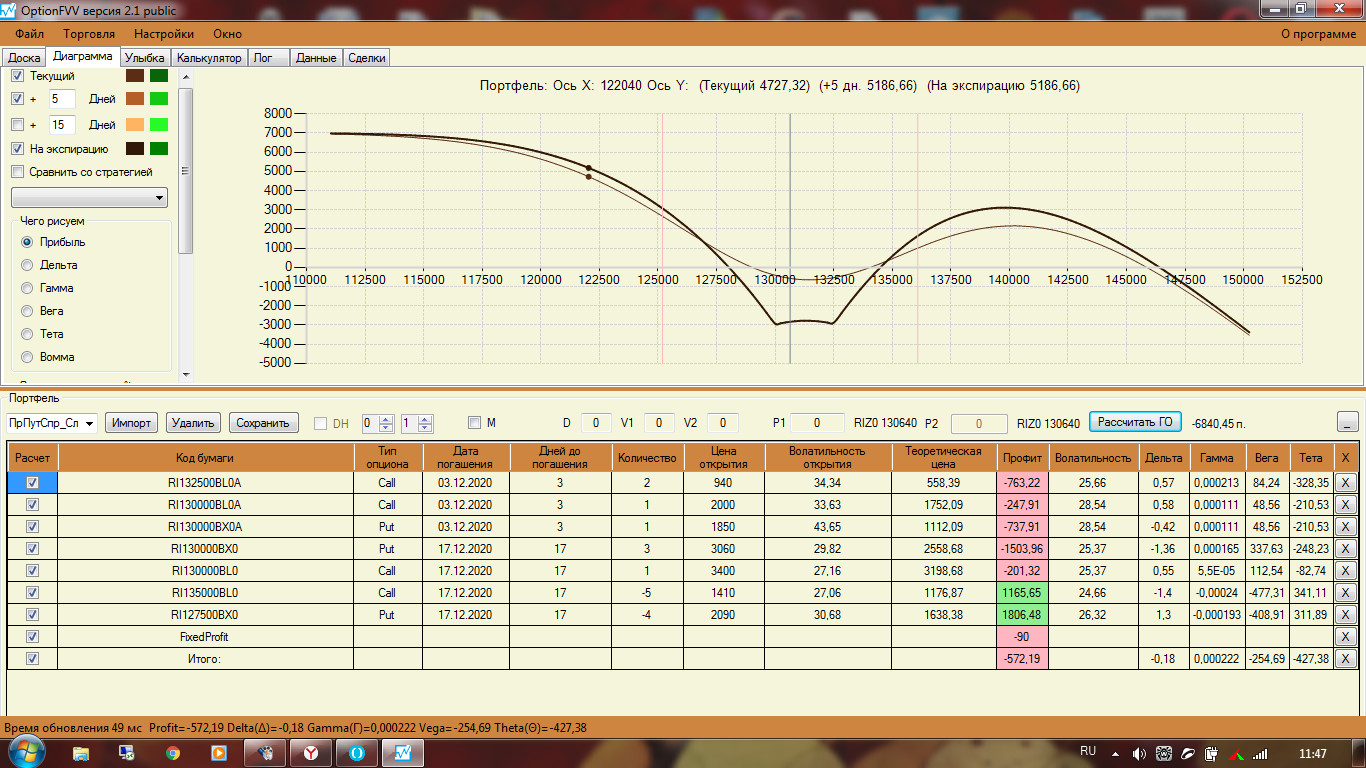Image resolution: width=1366 pixels, height=768 pixels.
Task: Delete row RI135000BL0 with its X button
Action: tap(1345, 592)
